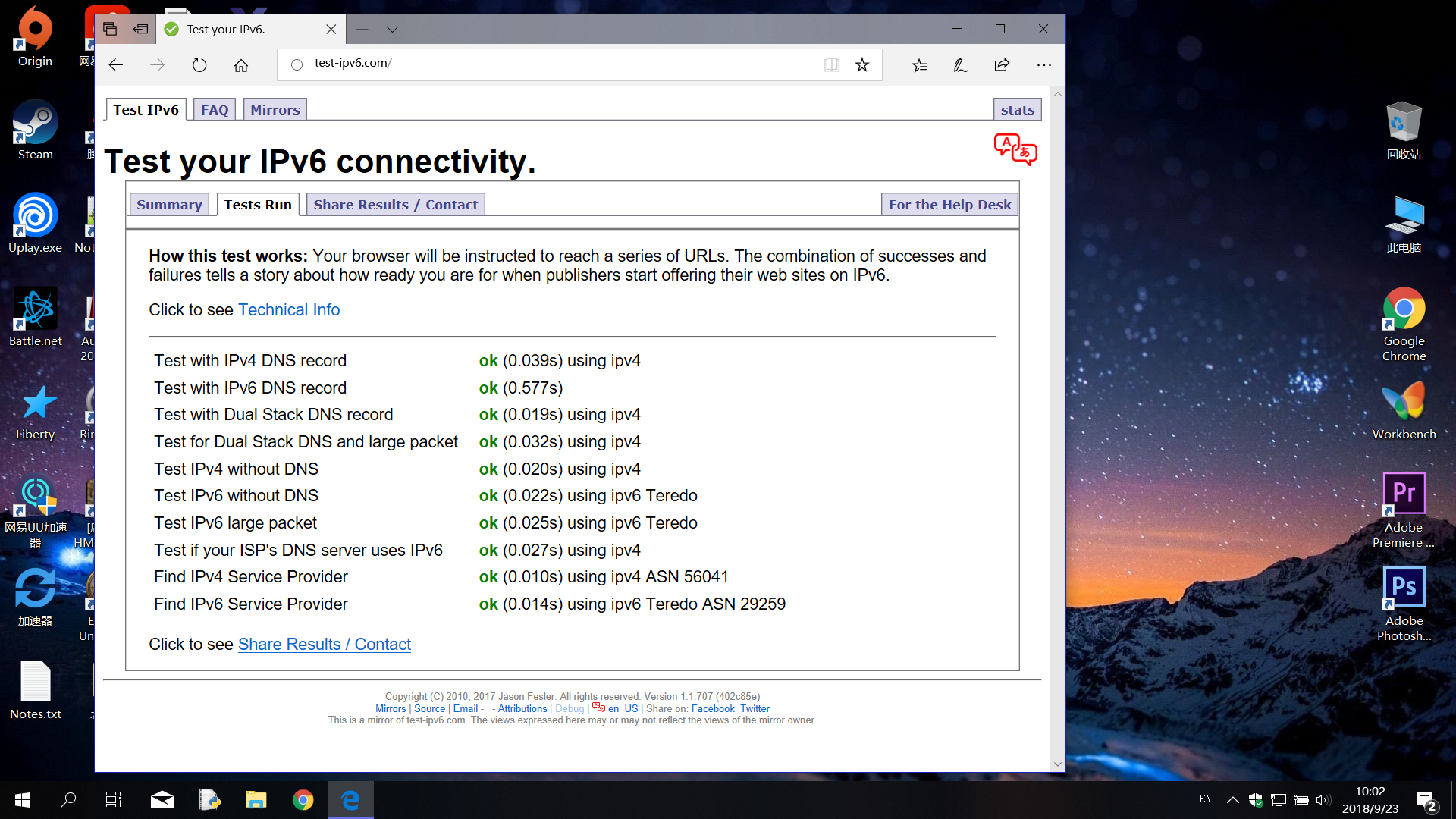
Task: Click the Share page icon
Action: (1002, 65)
